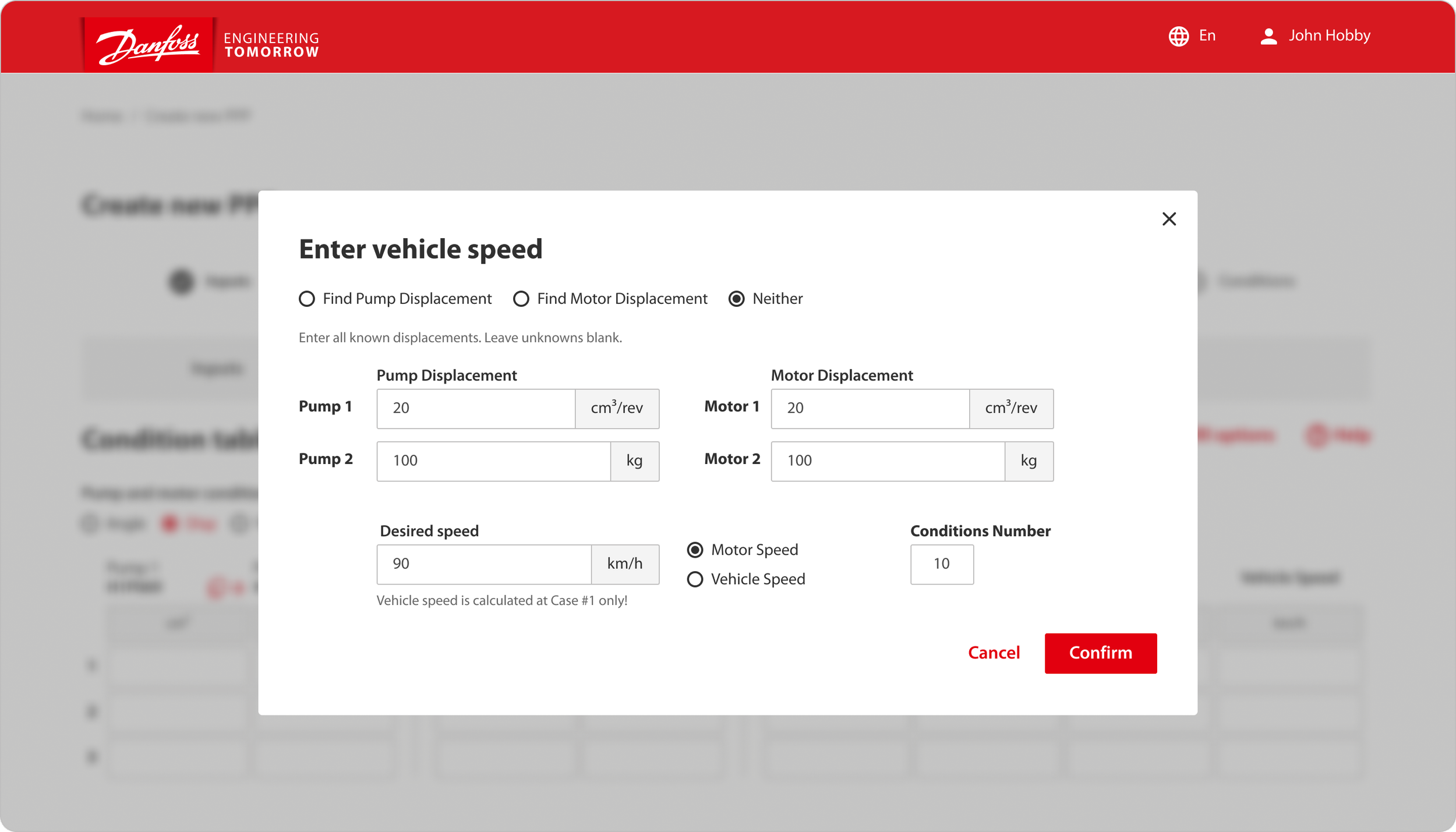Open Motor 2 kg unit selector
Viewport: 1456px width, 832px height.
(1028, 461)
